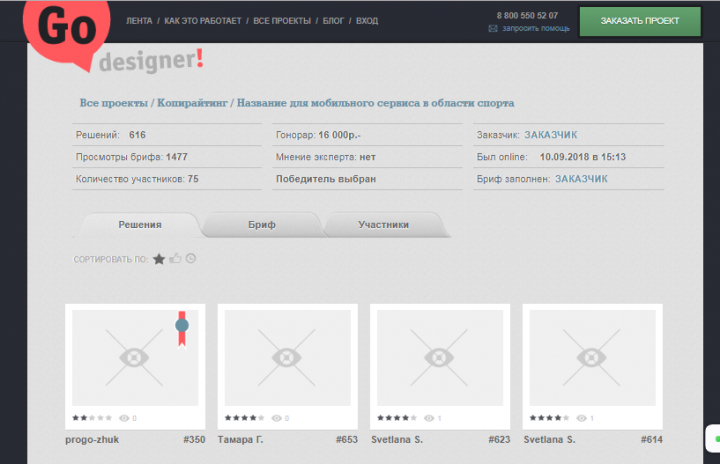
Task: Click Все проекты breadcrumb link
Action: pyautogui.click(x=113, y=103)
